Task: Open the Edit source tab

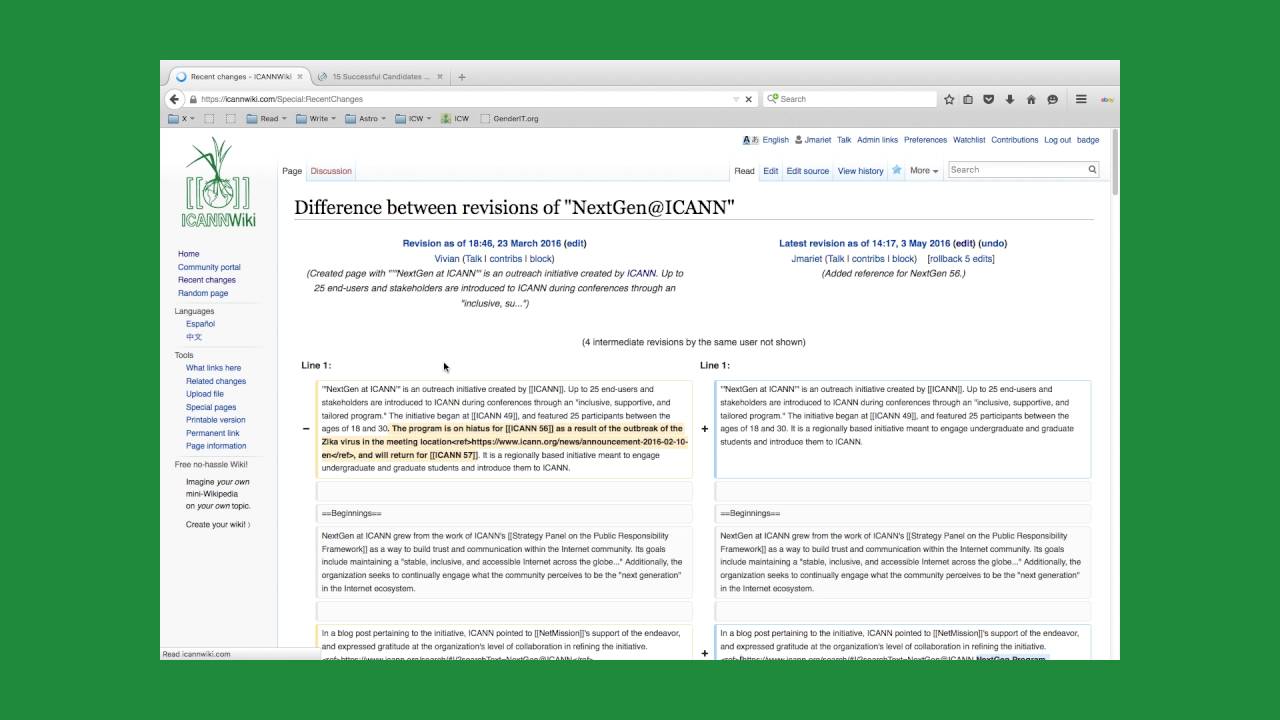Action: click(808, 171)
